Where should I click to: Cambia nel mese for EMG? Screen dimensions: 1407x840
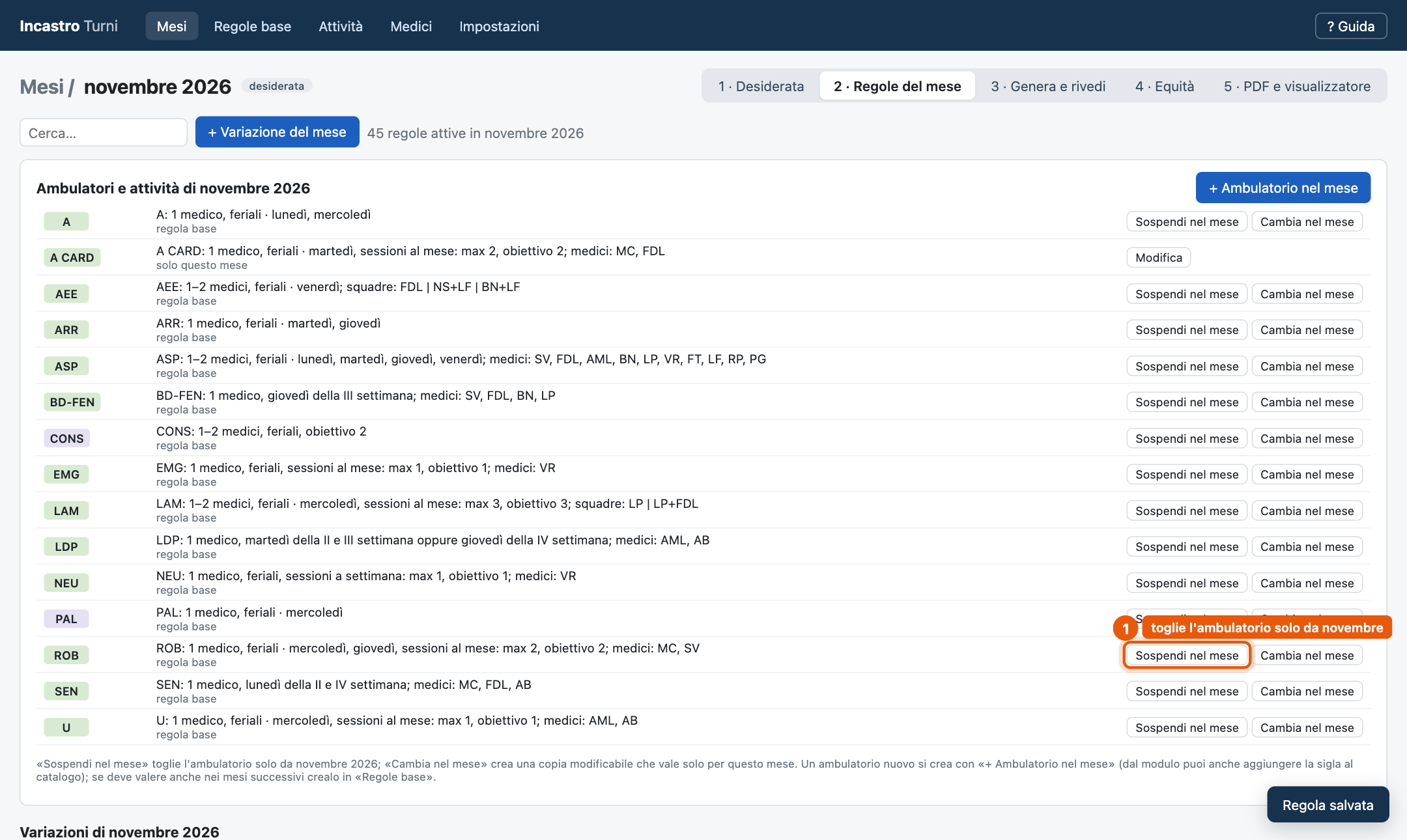coord(1307,475)
